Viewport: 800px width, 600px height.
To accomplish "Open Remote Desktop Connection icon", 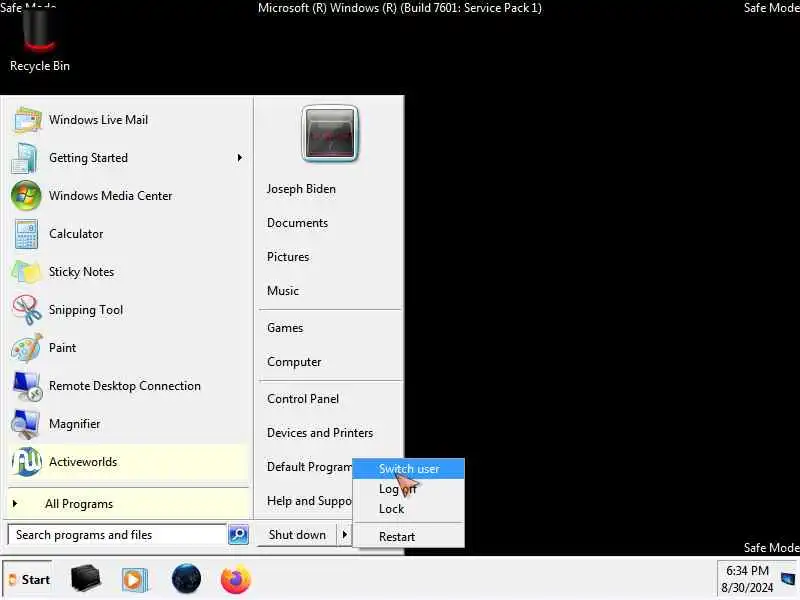I will 27,386.
